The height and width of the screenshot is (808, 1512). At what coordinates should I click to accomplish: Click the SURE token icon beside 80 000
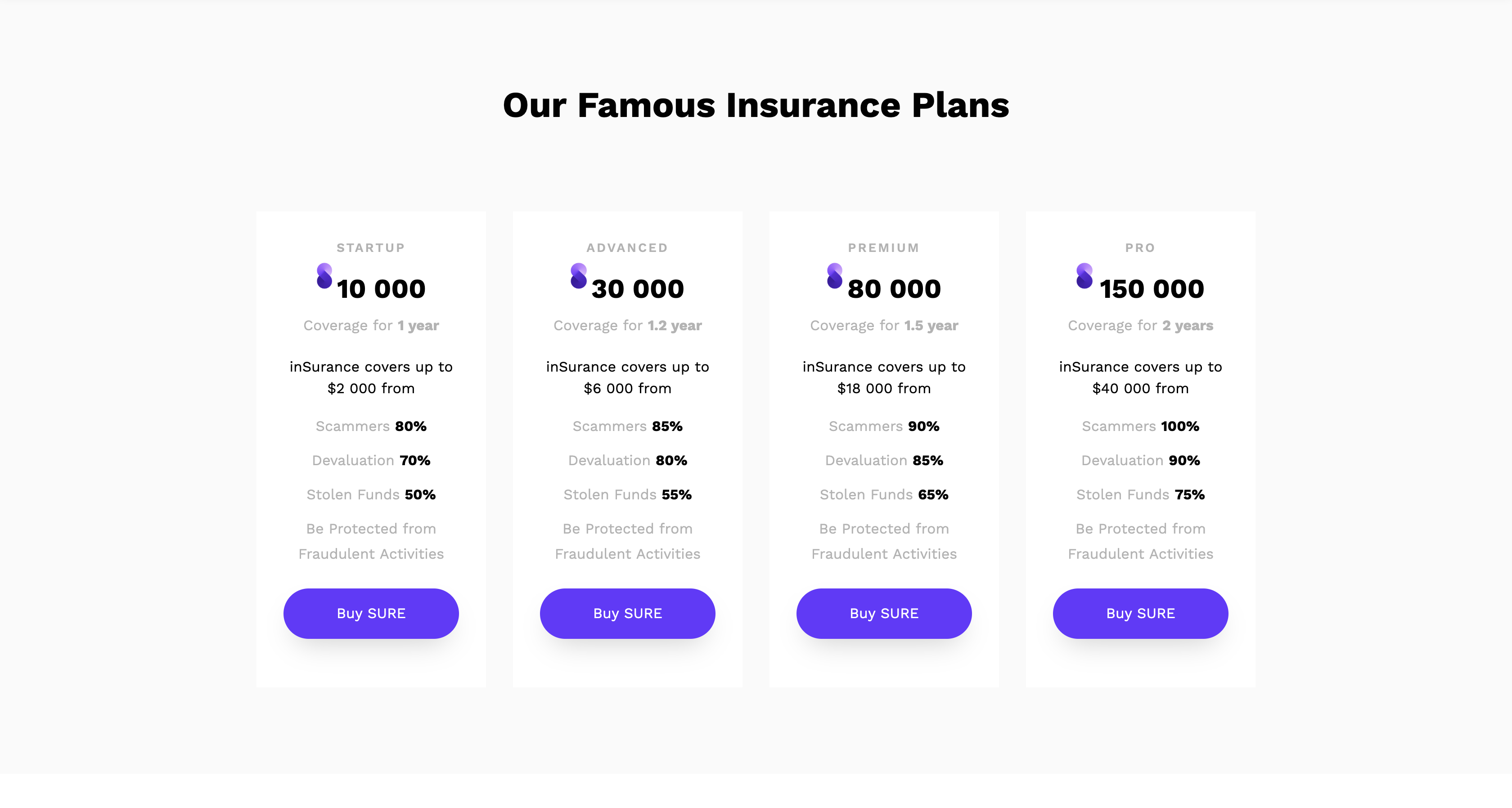pyautogui.click(x=834, y=276)
